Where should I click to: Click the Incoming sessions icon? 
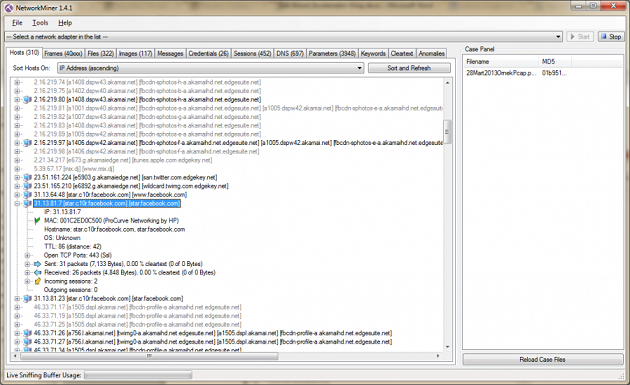pyautogui.click(x=37, y=281)
